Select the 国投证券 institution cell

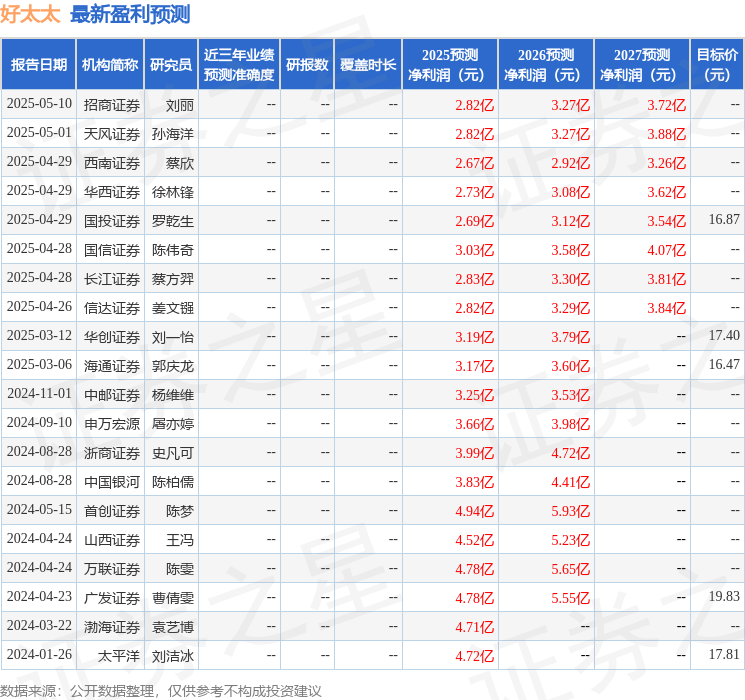pyautogui.click(x=112, y=221)
